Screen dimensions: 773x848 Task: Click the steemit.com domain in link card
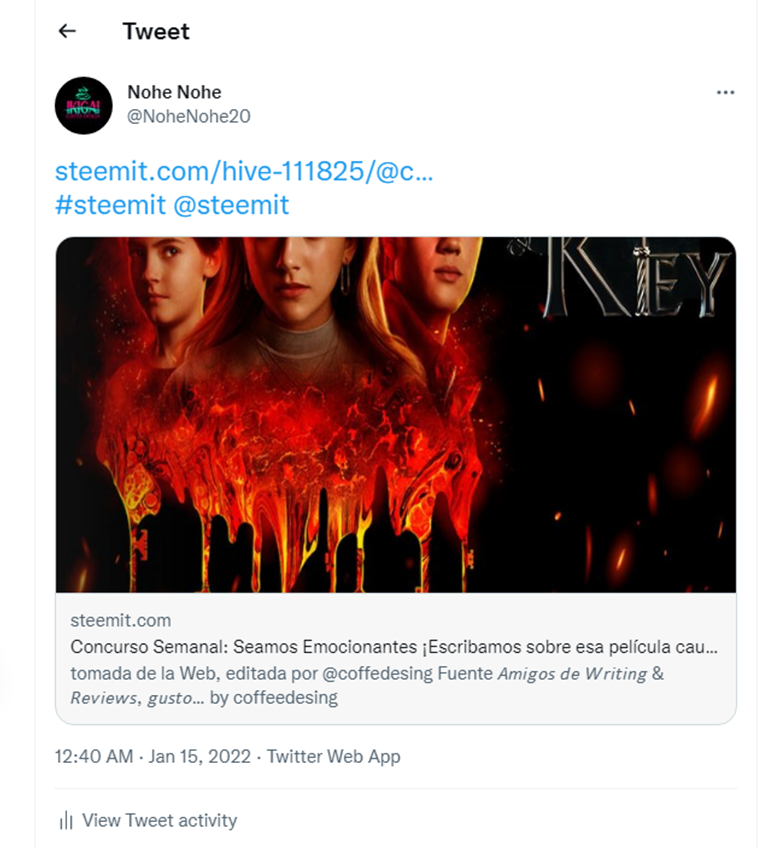click(121, 620)
